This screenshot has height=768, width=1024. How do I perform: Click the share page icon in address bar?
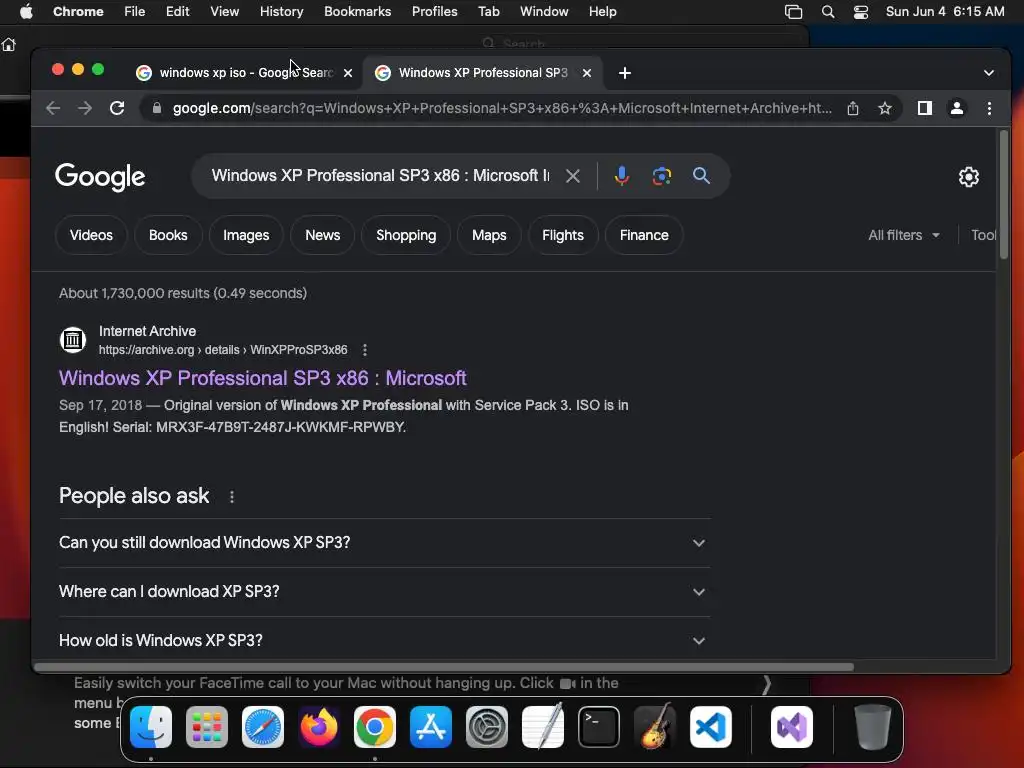point(853,108)
